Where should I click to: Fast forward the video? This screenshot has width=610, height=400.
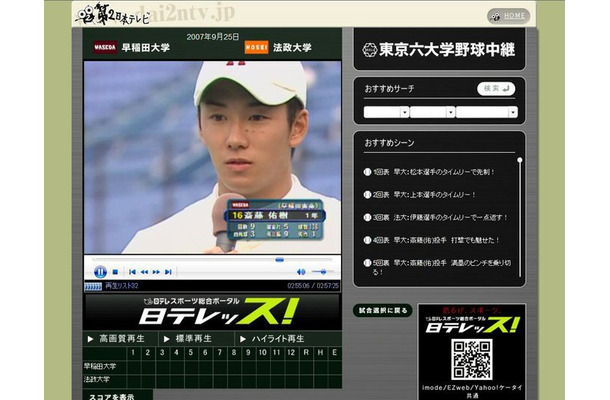point(156,272)
